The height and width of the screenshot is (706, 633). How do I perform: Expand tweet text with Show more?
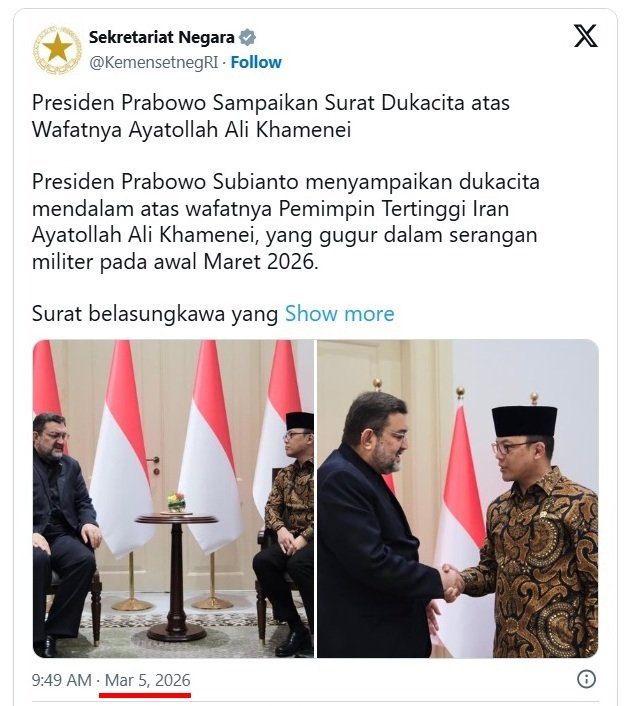click(339, 314)
